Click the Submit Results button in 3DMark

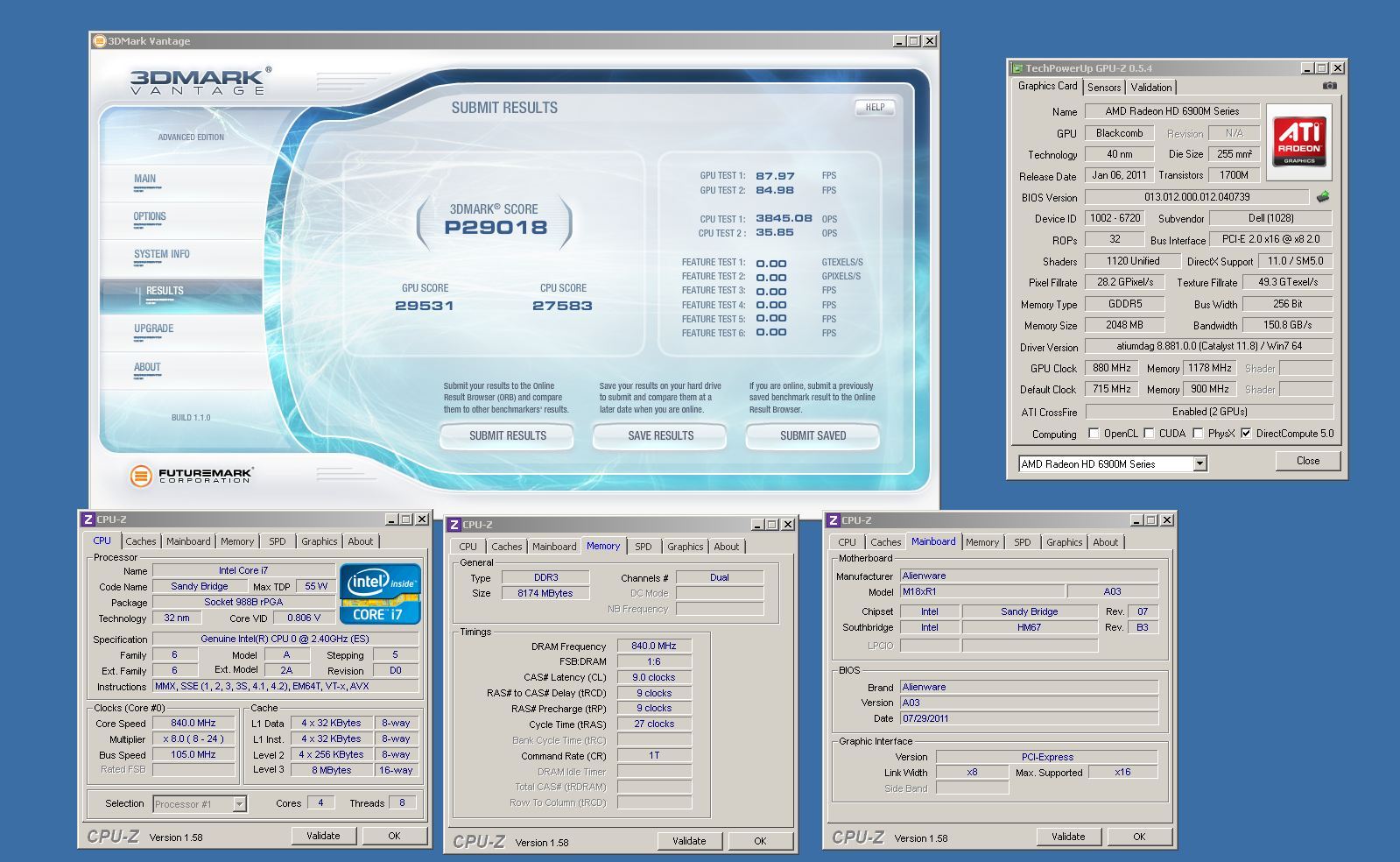(x=508, y=435)
